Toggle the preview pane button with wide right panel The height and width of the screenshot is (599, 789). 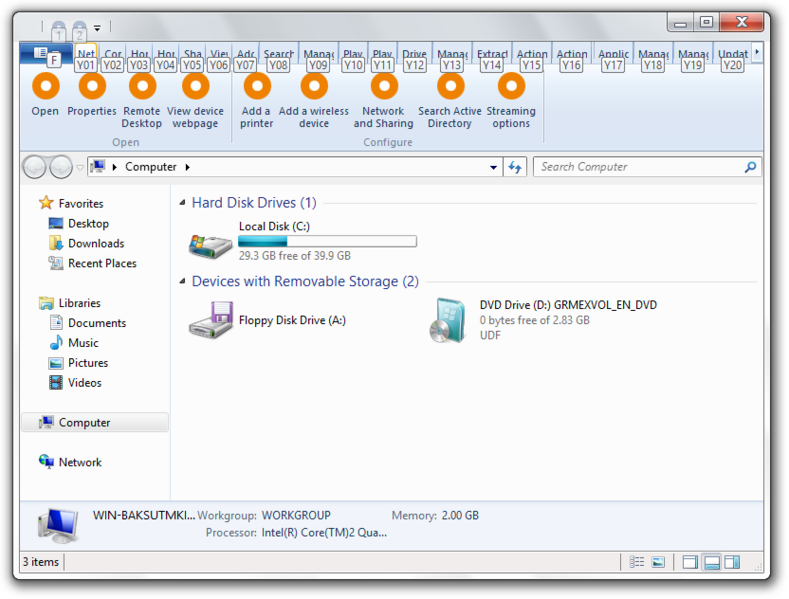[x=732, y=562]
